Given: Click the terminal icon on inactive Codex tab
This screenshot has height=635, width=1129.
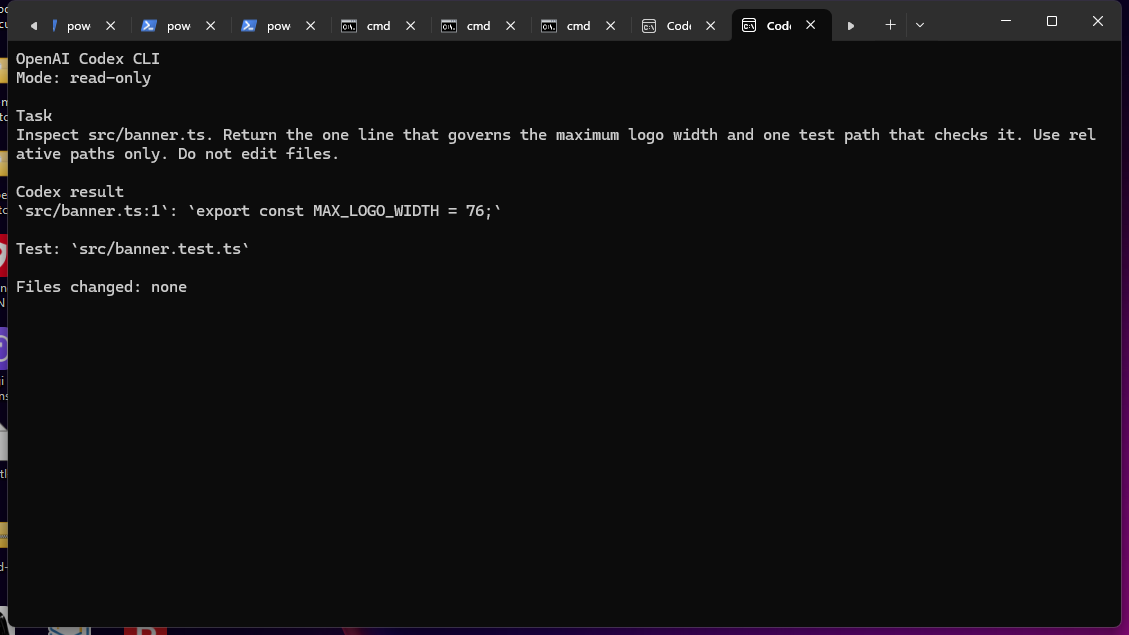Looking at the screenshot, I should coord(649,26).
